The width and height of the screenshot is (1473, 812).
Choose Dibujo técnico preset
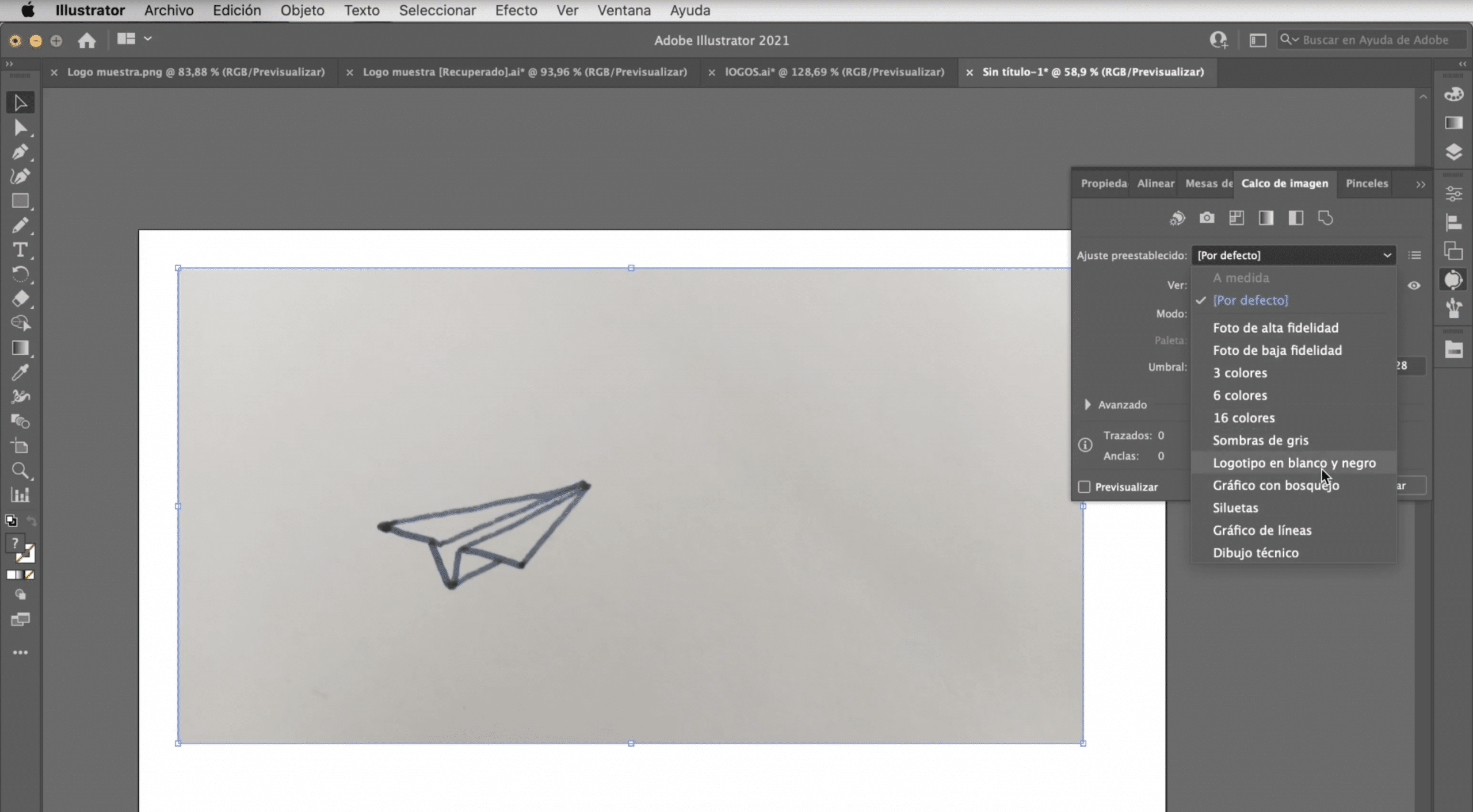[x=1293, y=553]
